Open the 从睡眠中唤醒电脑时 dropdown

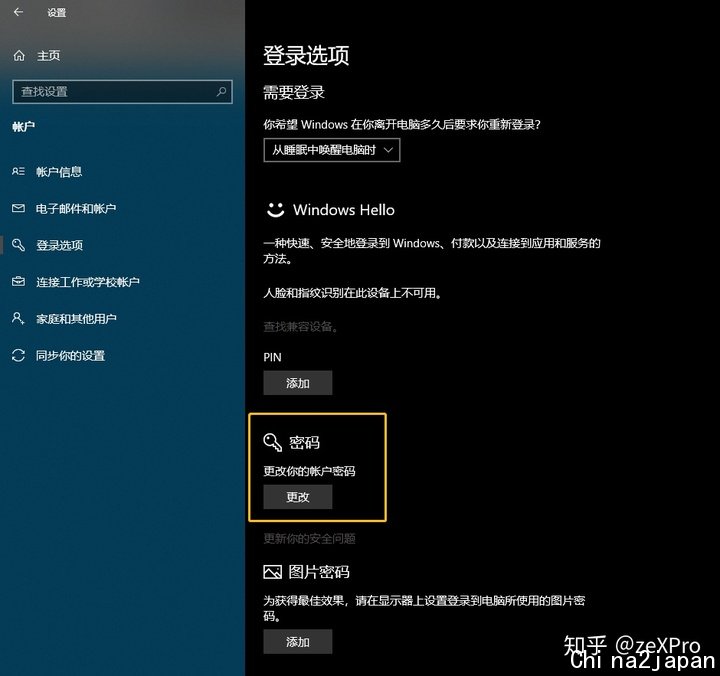point(332,150)
